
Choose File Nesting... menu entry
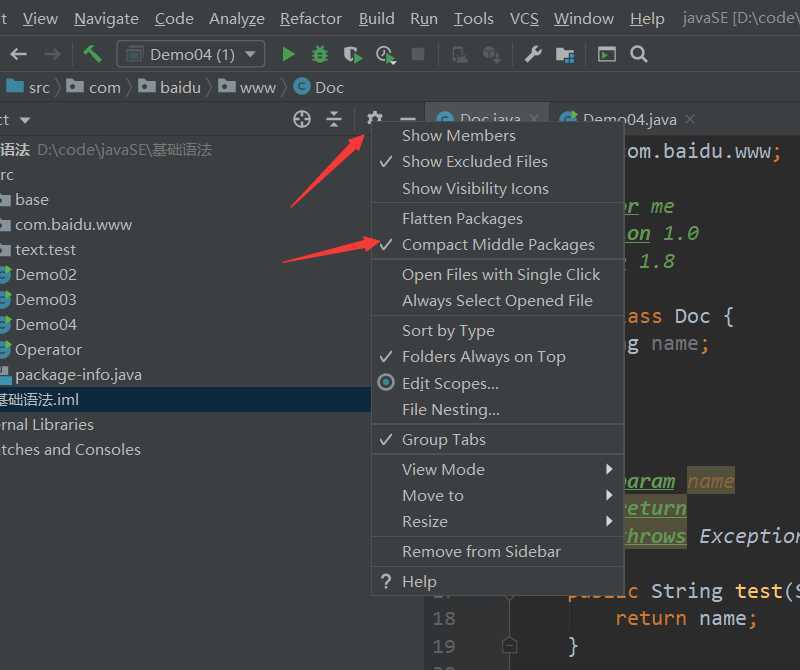[498, 409]
